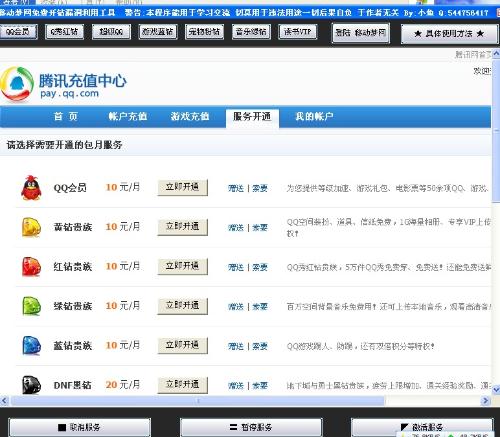Click the yellow diamond icon for 黄钻贵族
The width and height of the screenshot is (500, 437).
[x=31, y=227]
